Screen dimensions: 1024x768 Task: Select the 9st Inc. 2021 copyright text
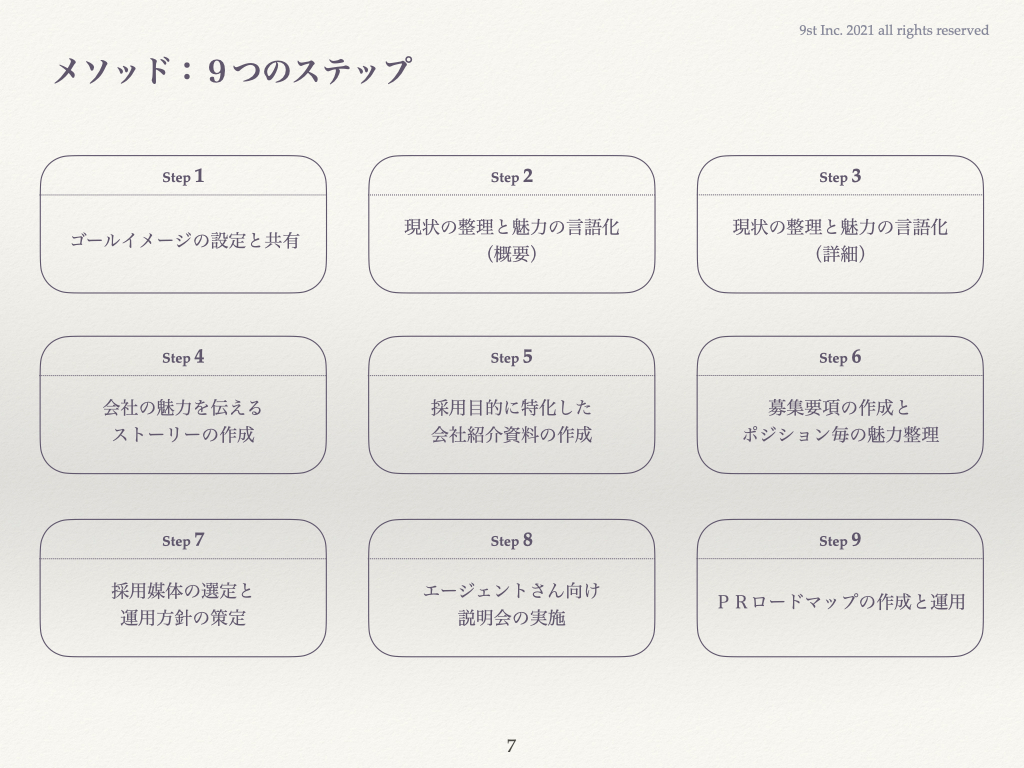tap(894, 30)
